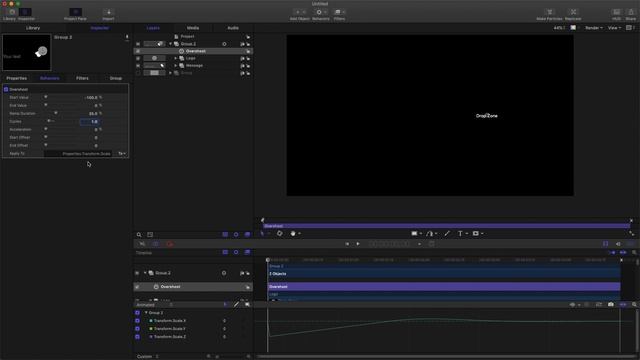Select the Overshoot behavior in Layers list

point(194,51)
